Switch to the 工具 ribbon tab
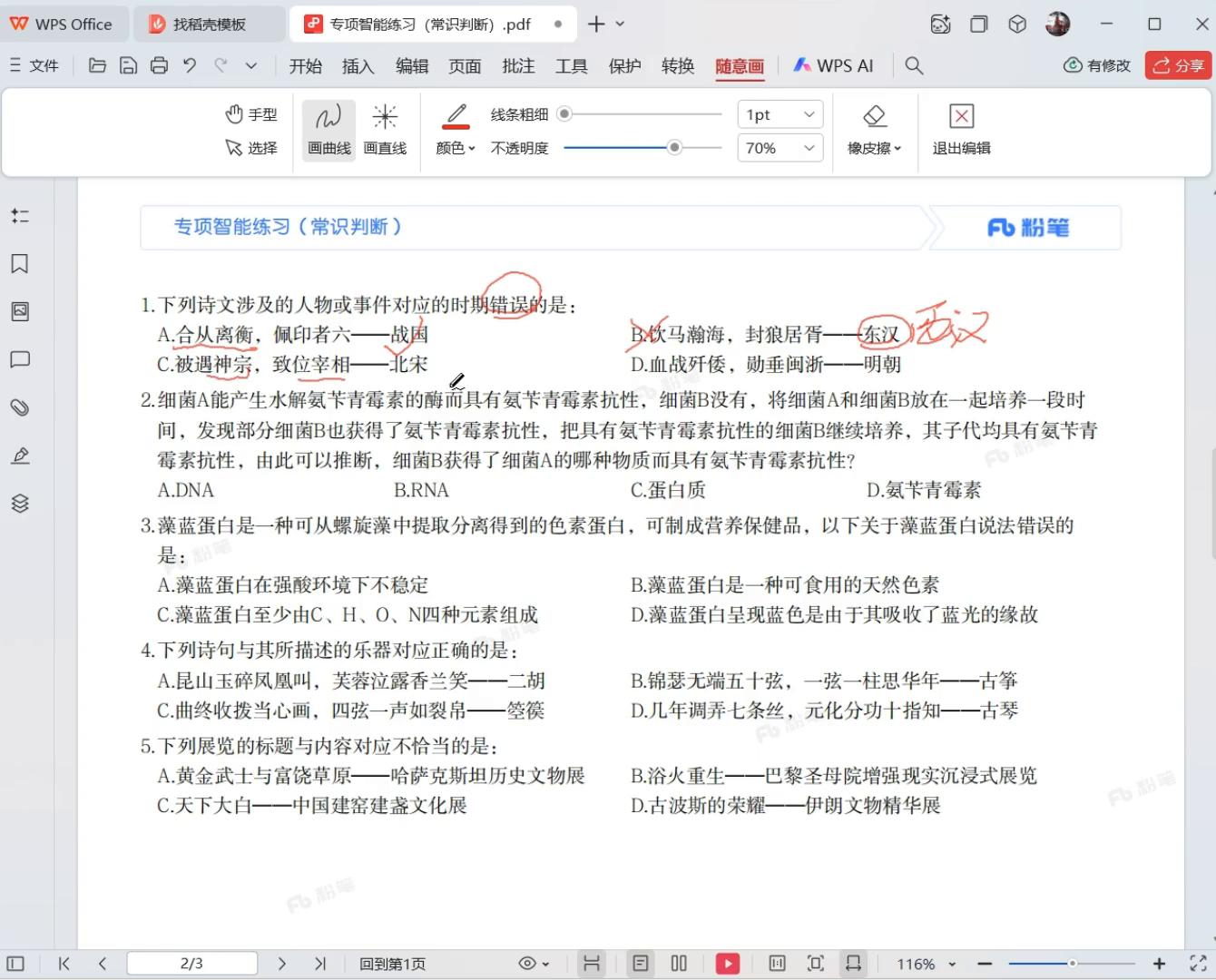The height and width of the screenshot is (980, 1216). (x=571, y=65)
